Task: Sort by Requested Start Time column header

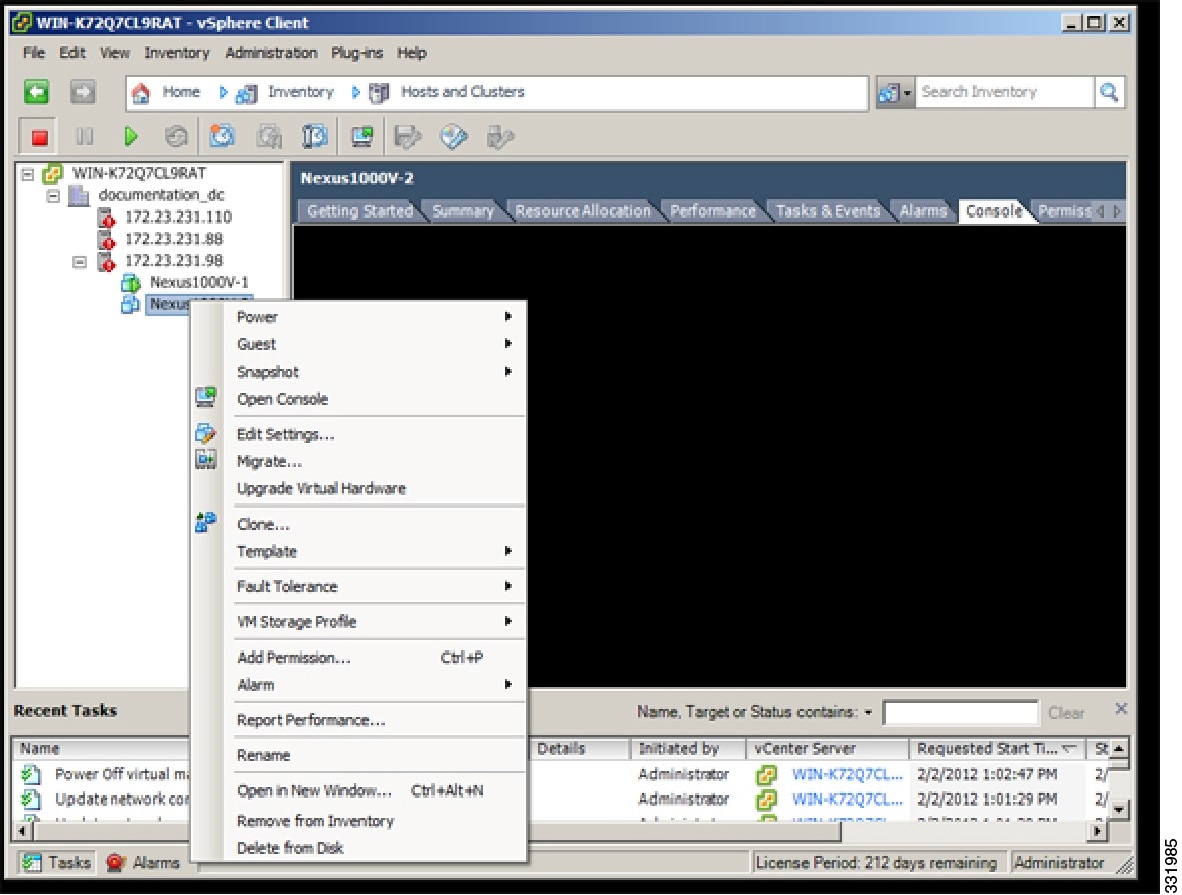Action: (x=996, y=749)
